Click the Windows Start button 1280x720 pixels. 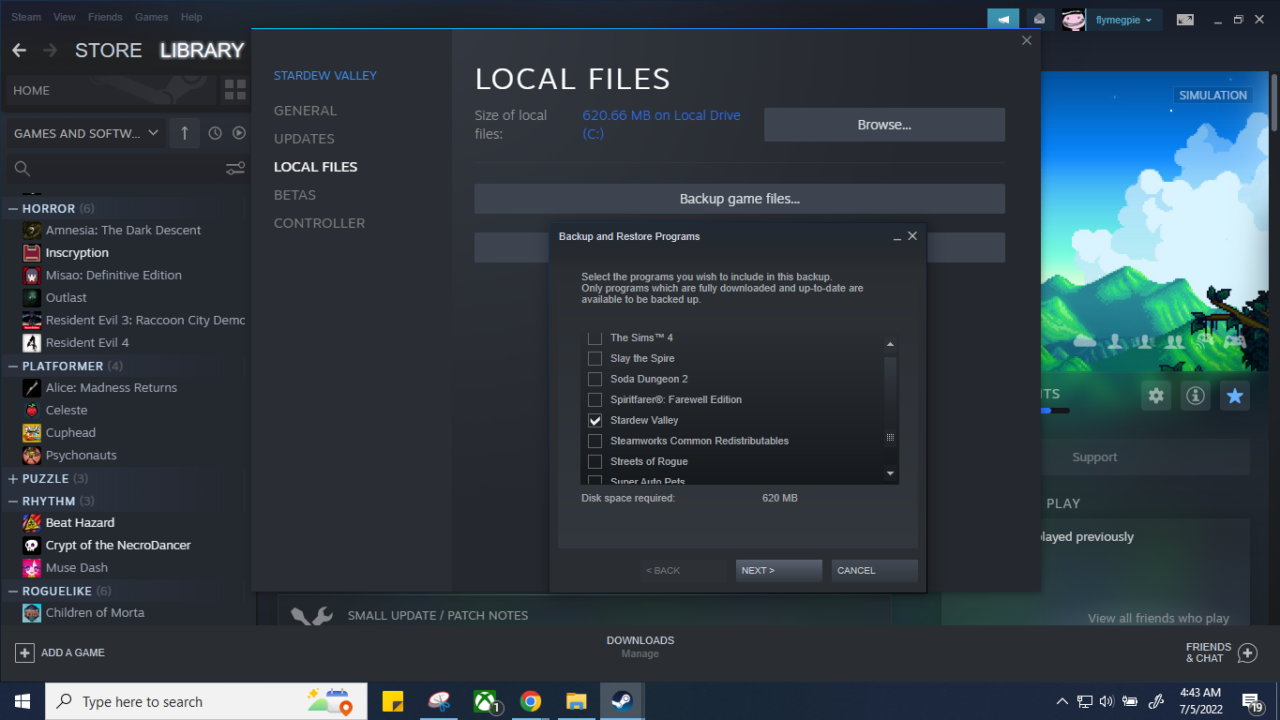click(x=22, y=701)
